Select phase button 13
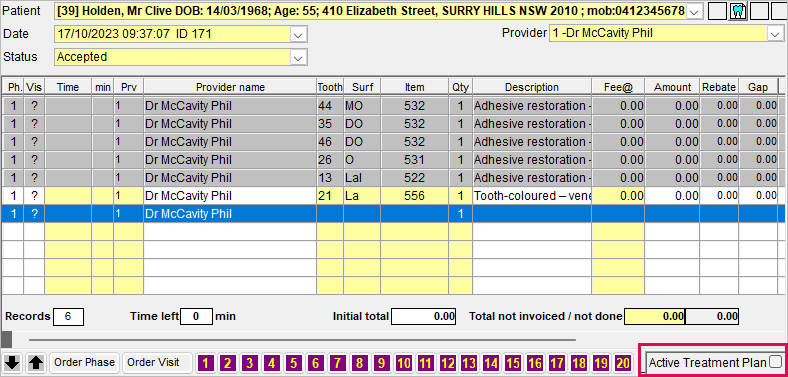The image size is (788, 377). [x=469, y=363]
